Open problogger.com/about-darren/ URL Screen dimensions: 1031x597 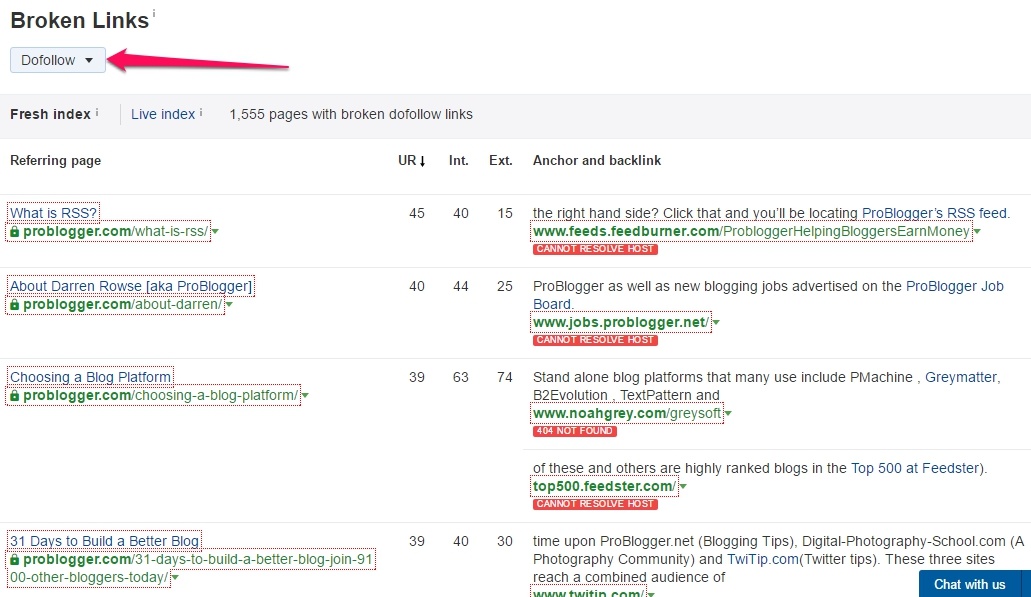[x=122, y=304]
